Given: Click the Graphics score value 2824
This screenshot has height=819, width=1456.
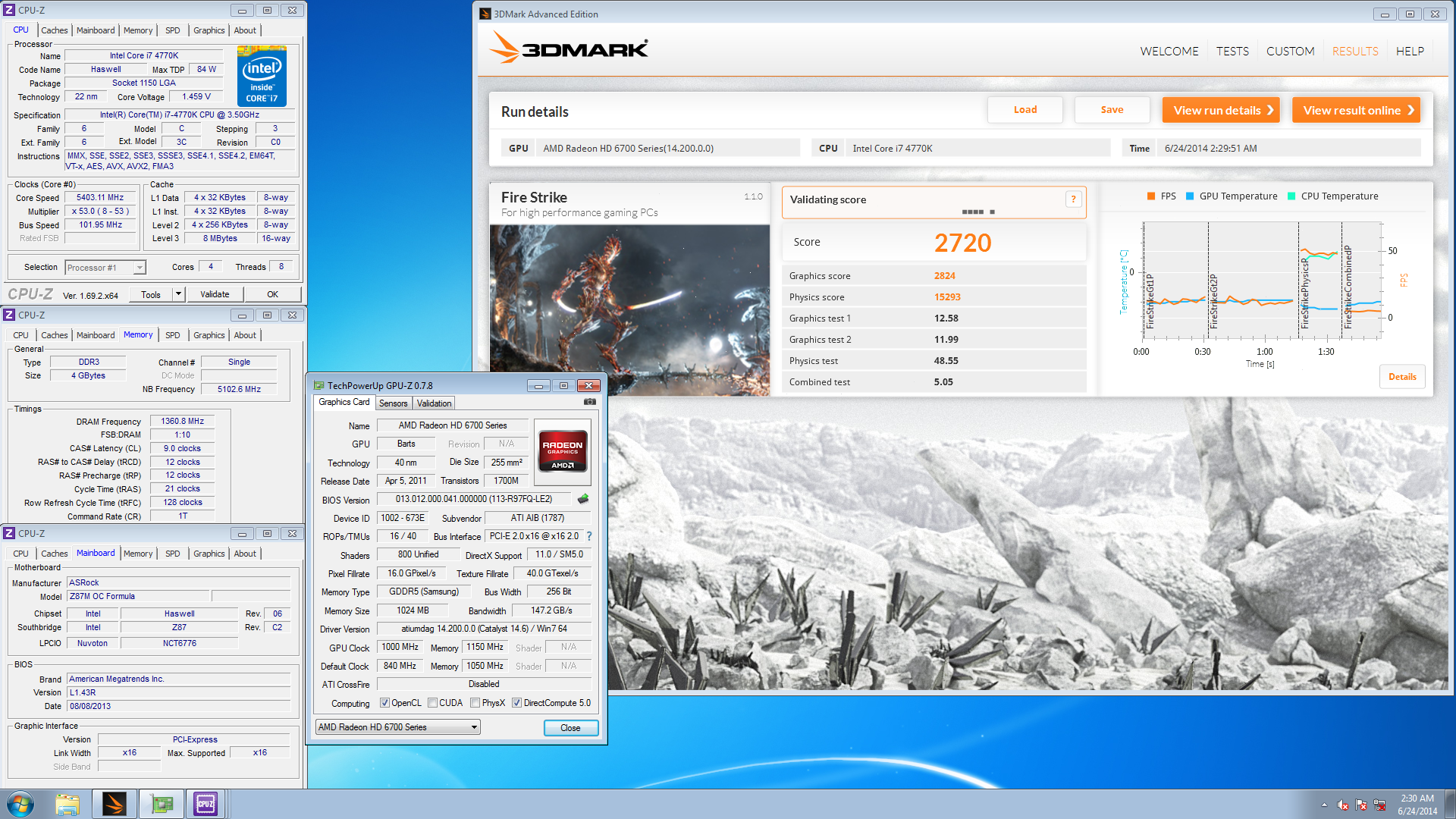Looking at the screenshot, I should coord(944,276).
